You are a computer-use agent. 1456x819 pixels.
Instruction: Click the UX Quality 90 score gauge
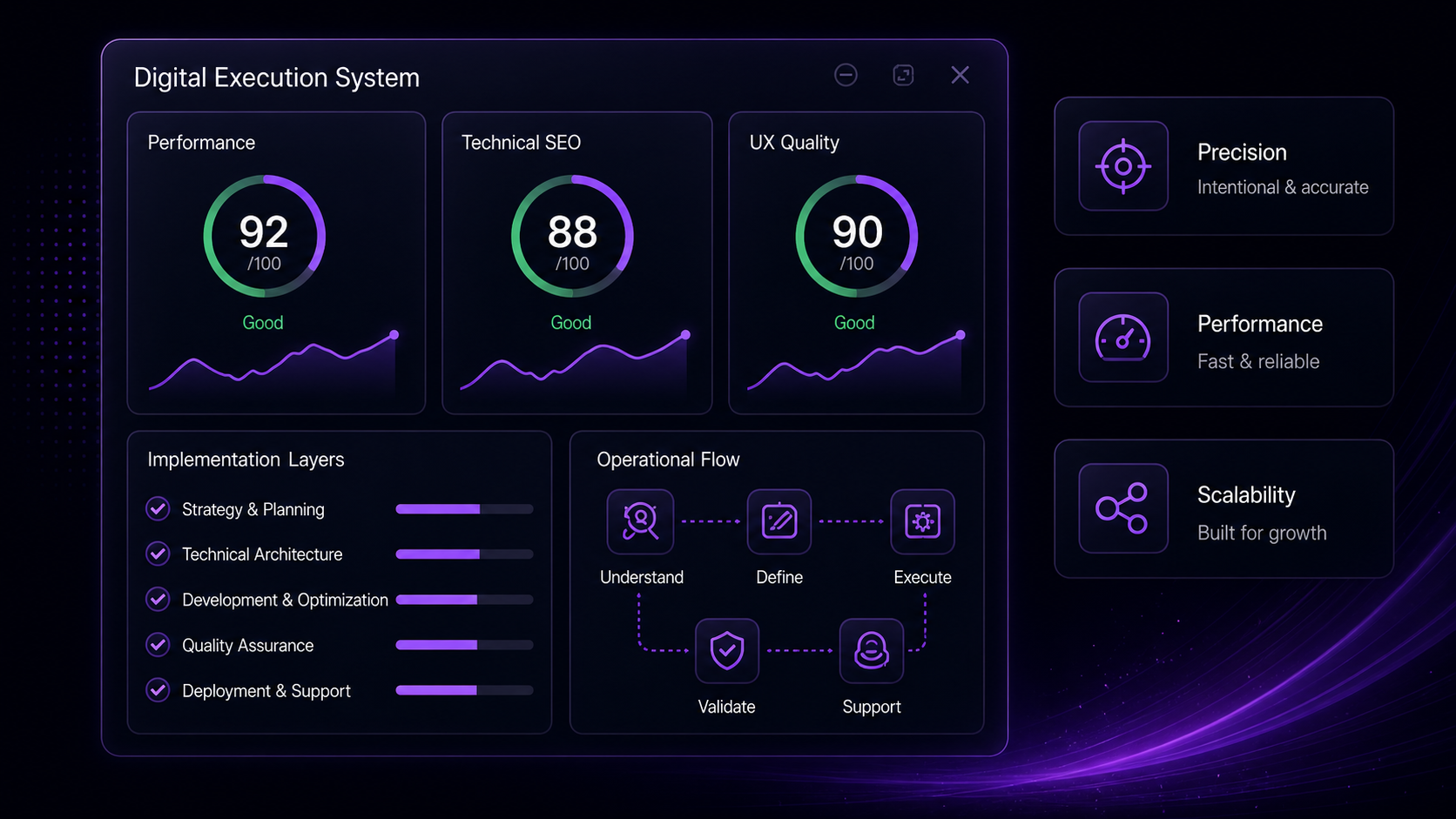tap(857, 237)
